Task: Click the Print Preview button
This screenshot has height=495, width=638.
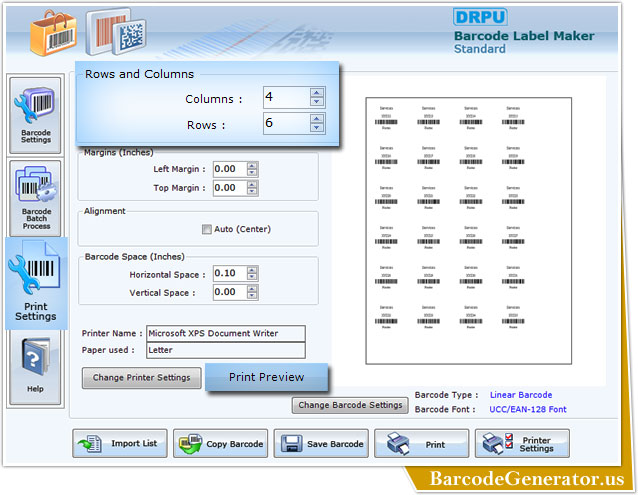Action: coord(267,377)
